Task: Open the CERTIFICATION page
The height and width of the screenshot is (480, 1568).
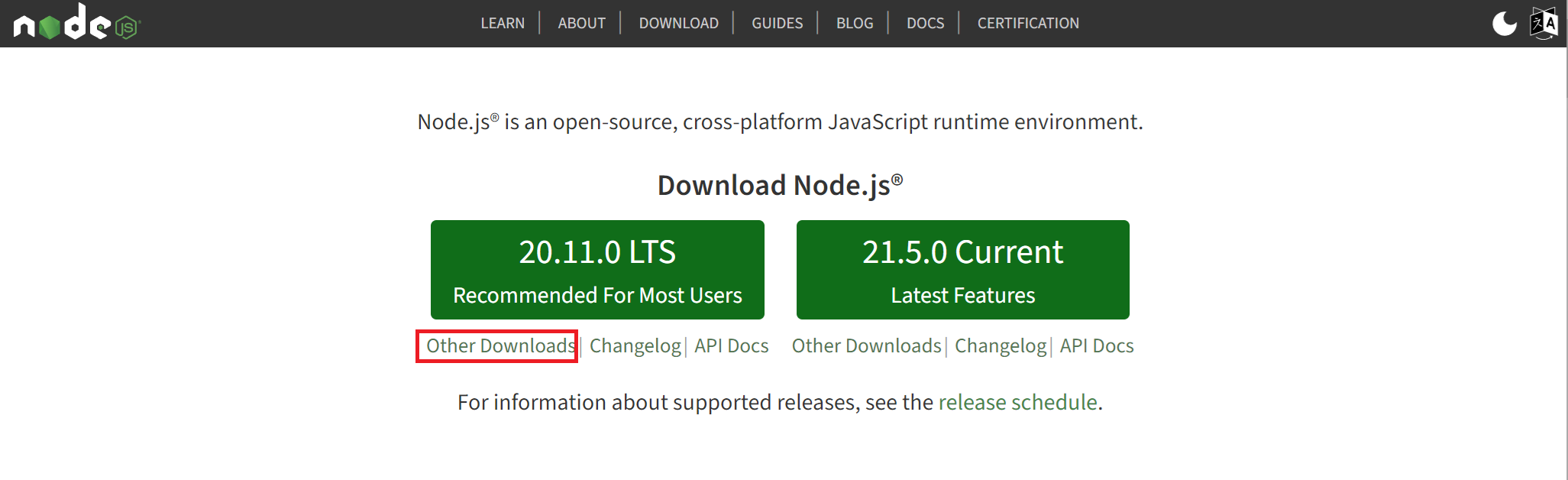Action: coord(1028,23)
